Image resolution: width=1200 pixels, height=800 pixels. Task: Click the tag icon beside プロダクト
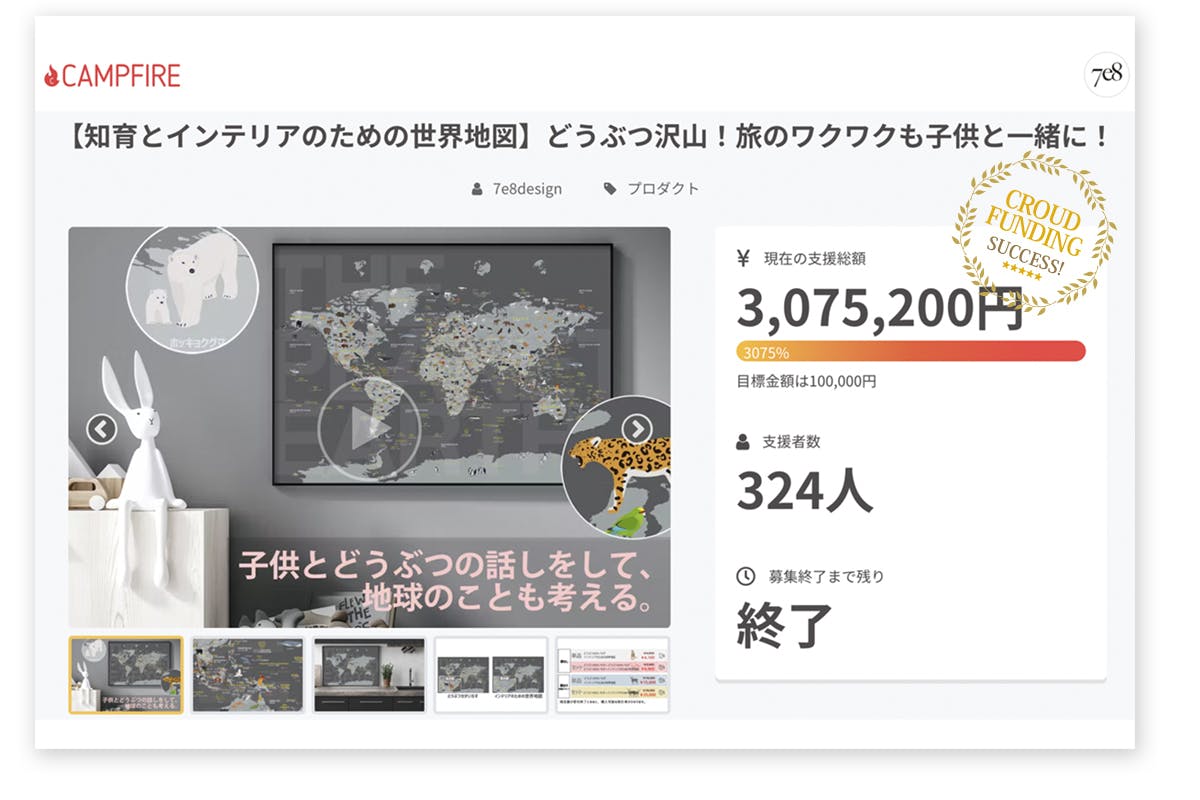pyautogui.click(x=610, y=189)
